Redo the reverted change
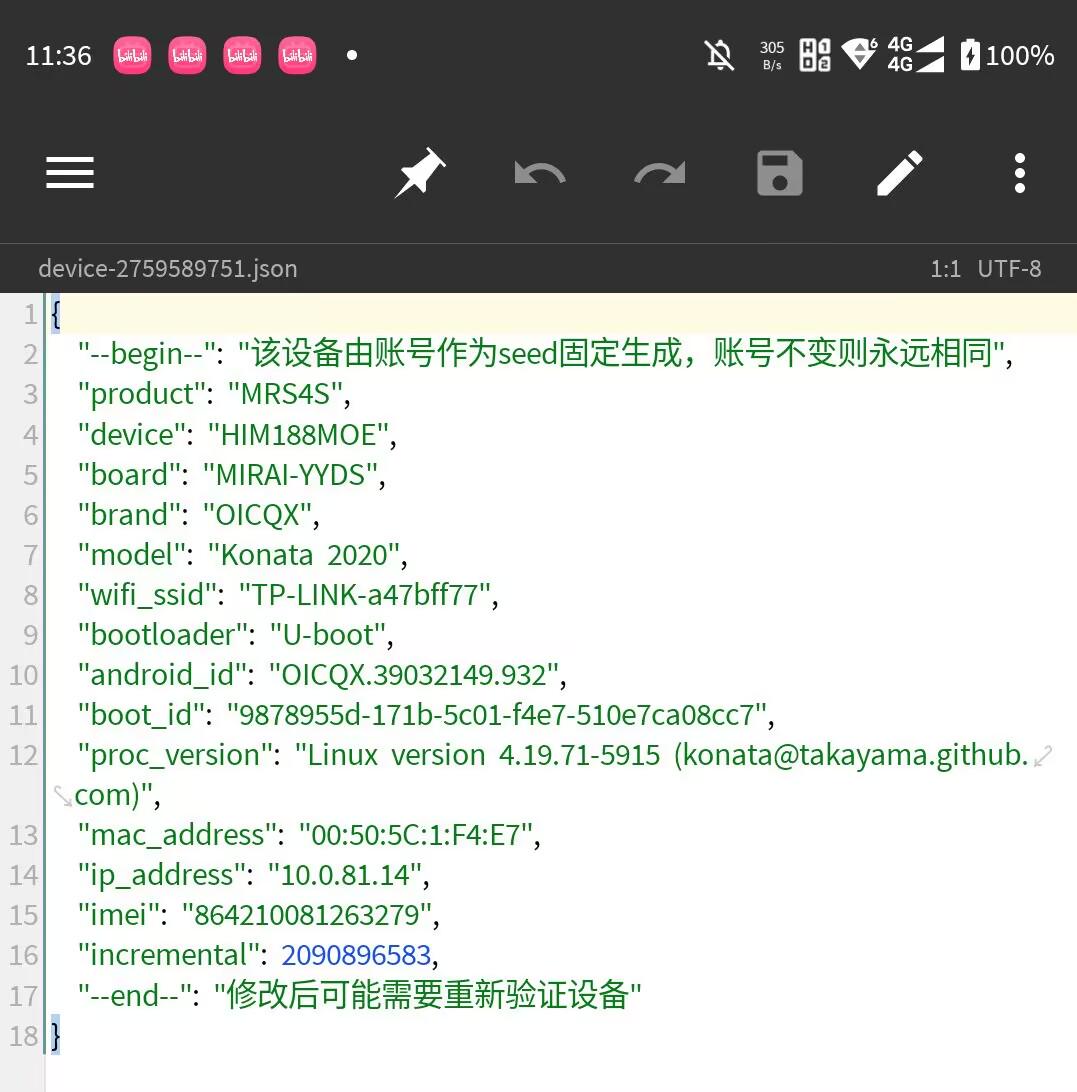The image size is (1077, 1092). click(x=659, y=173)
